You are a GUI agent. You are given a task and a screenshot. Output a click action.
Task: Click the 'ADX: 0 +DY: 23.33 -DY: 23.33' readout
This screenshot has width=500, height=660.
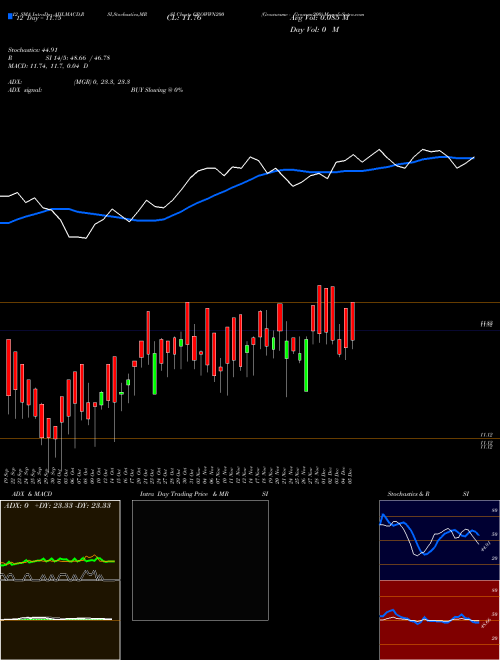click(58, 505)
